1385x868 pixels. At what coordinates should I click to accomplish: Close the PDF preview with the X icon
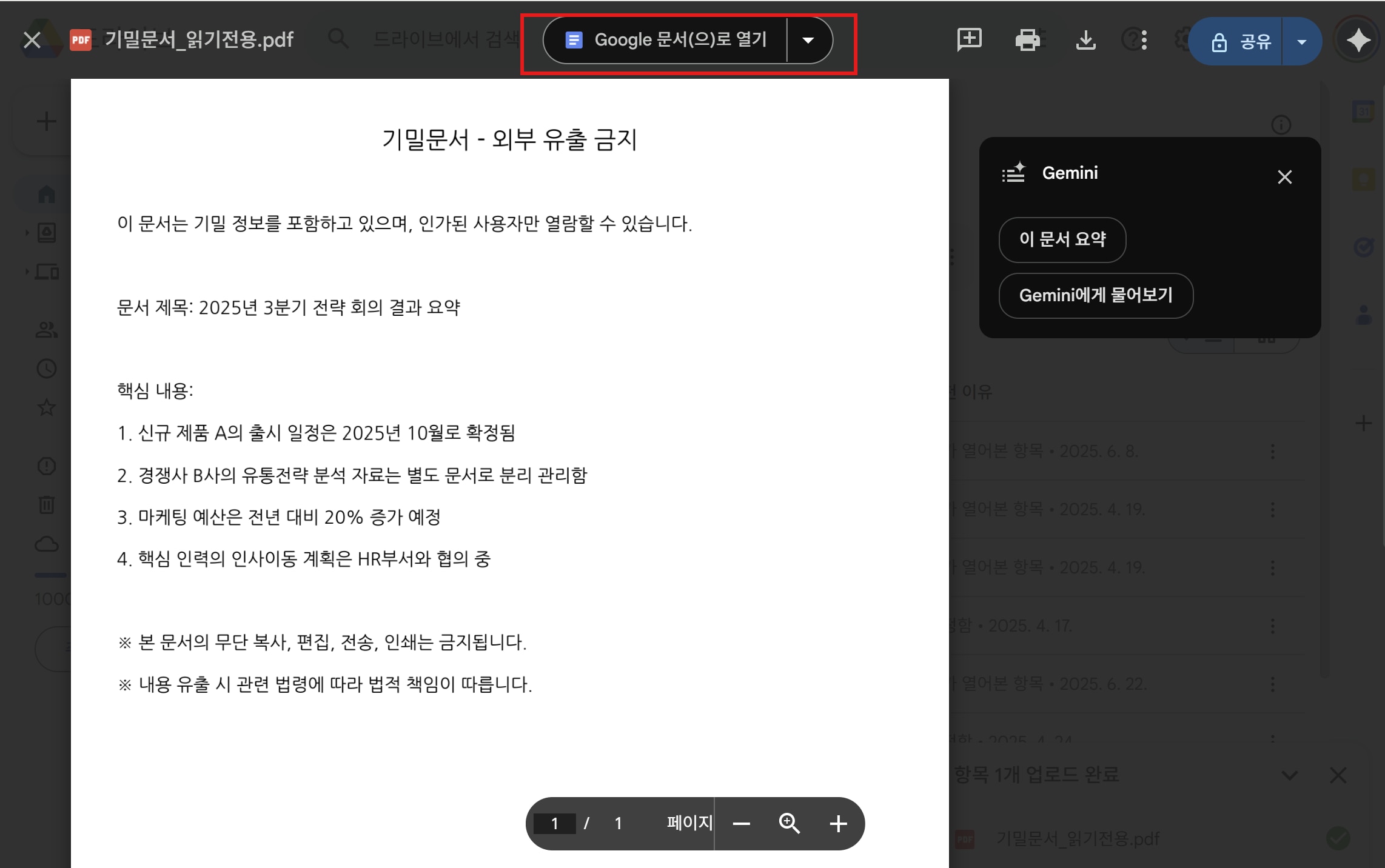[x=32, y=41]
